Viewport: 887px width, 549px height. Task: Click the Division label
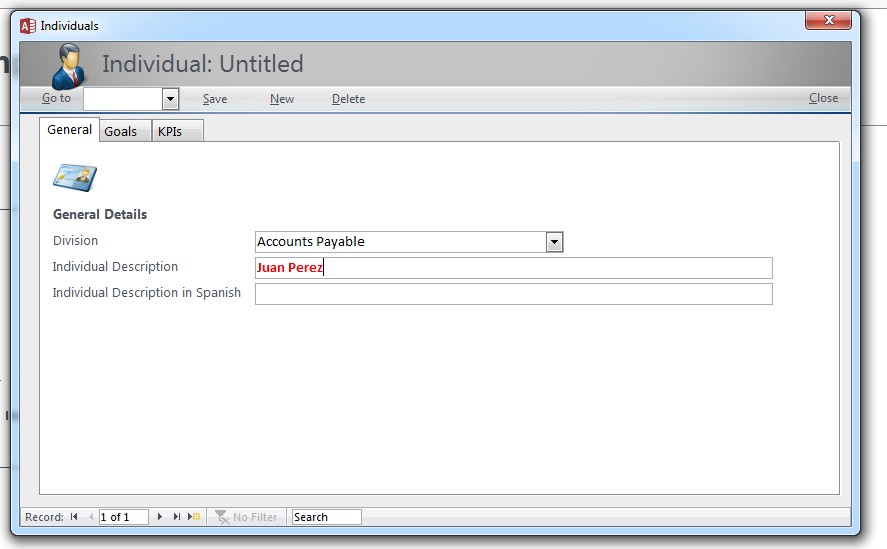[x=75, y=241]
